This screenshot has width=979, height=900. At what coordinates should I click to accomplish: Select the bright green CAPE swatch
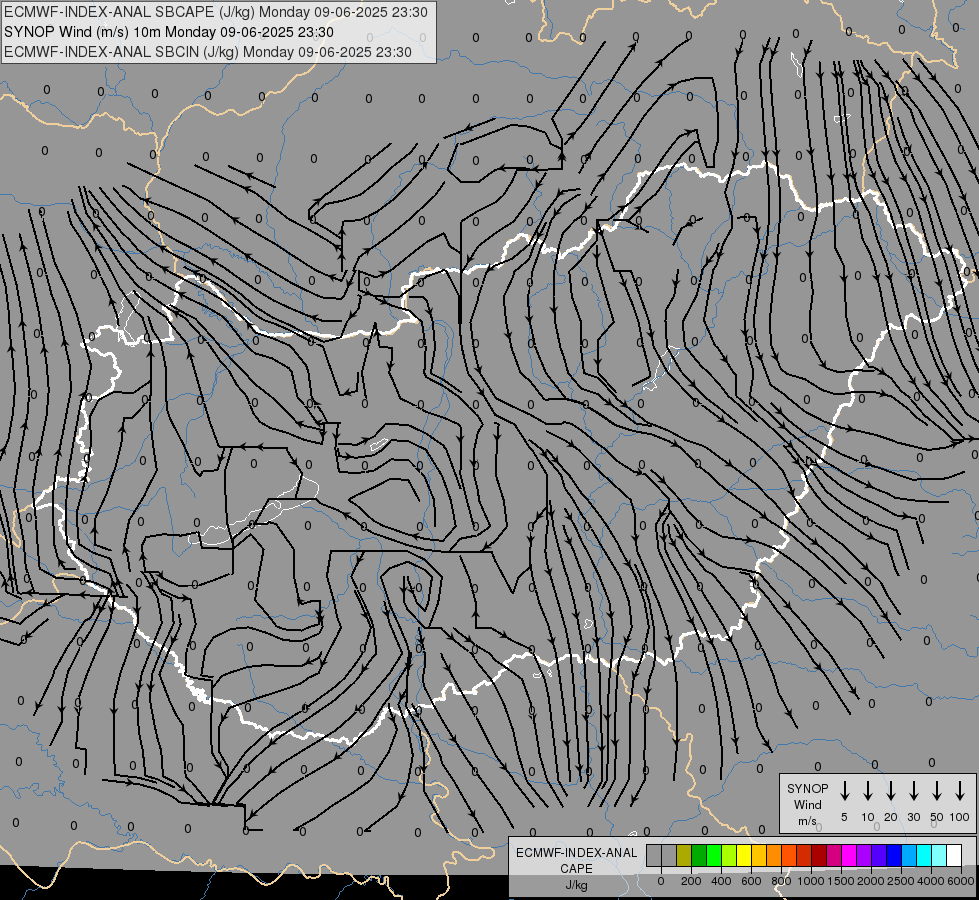tap(714, 855)
